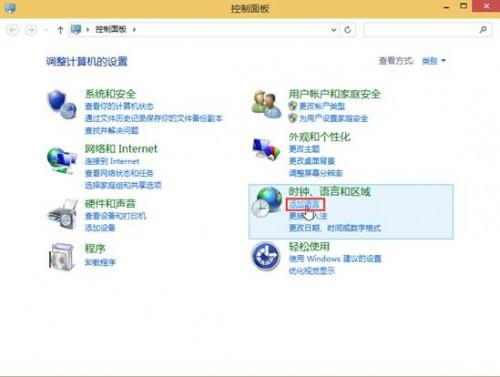
Task: Click 连接到 Internet link
Action: click(x=112, y=161)
